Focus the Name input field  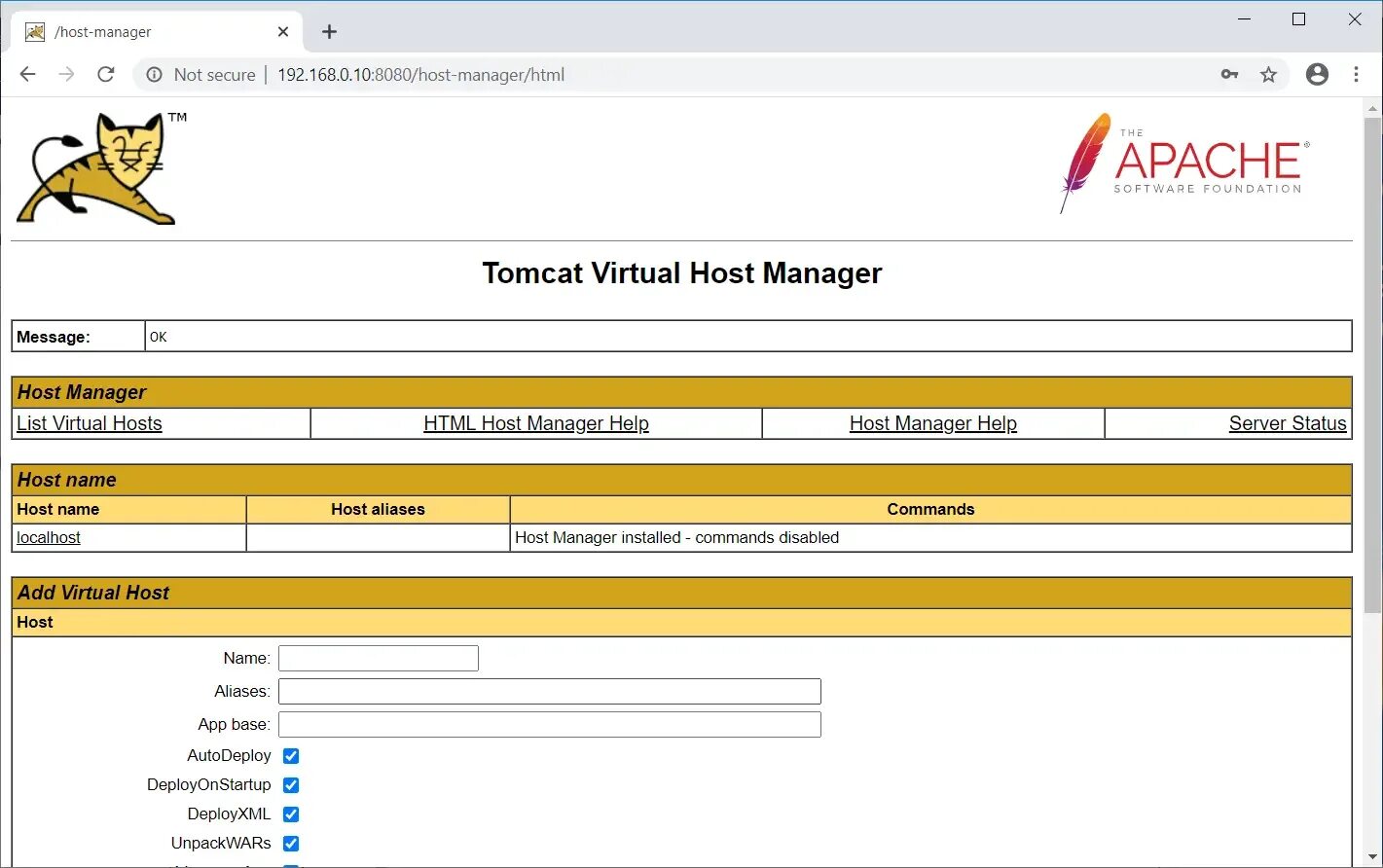(x=379, y=659)
